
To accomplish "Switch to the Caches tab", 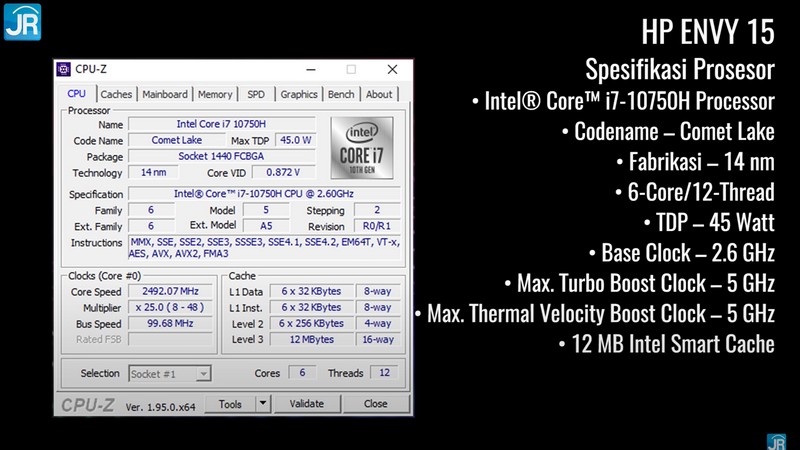I will [116, 95].
